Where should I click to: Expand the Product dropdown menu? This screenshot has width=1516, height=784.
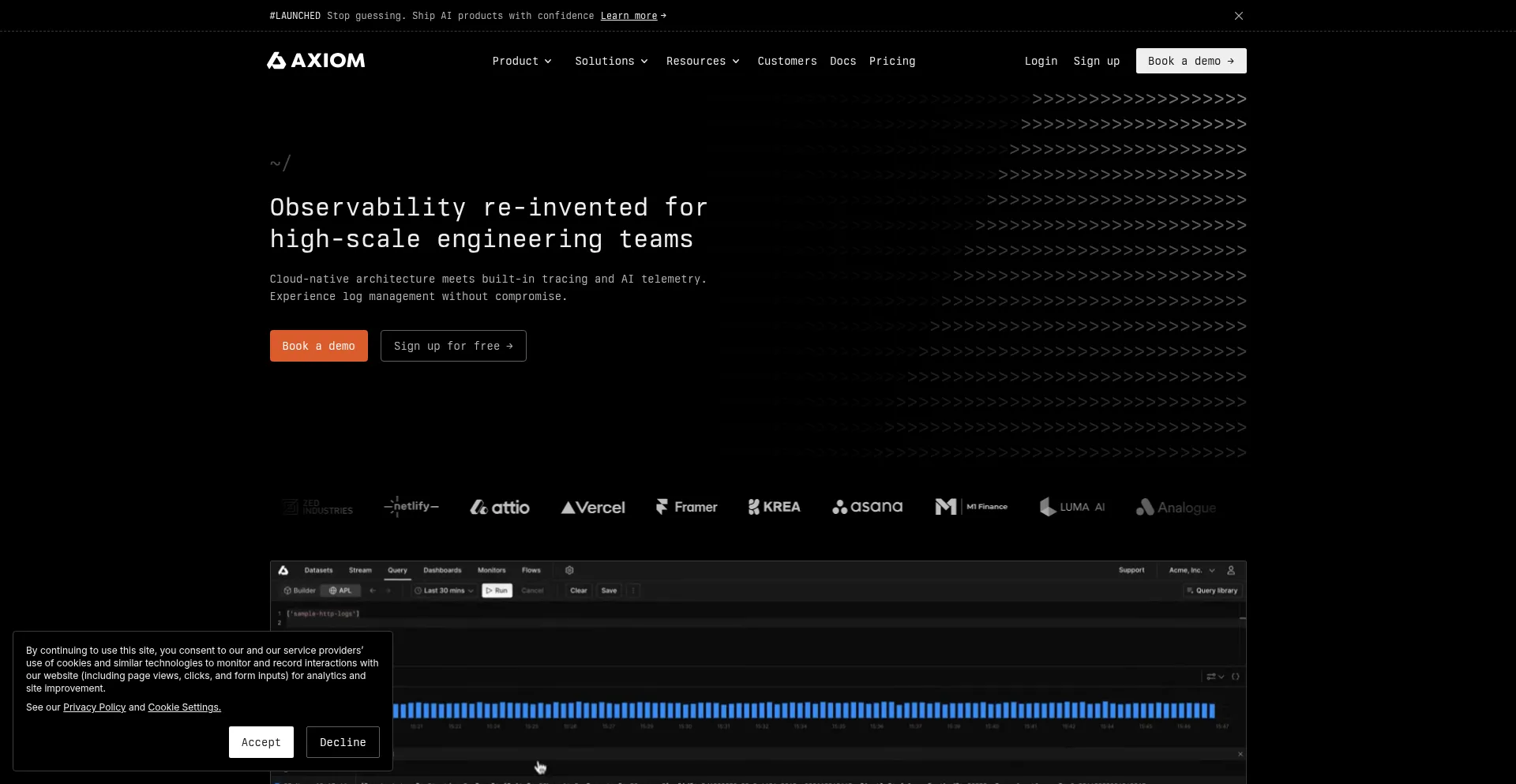(x=522, y=61)
